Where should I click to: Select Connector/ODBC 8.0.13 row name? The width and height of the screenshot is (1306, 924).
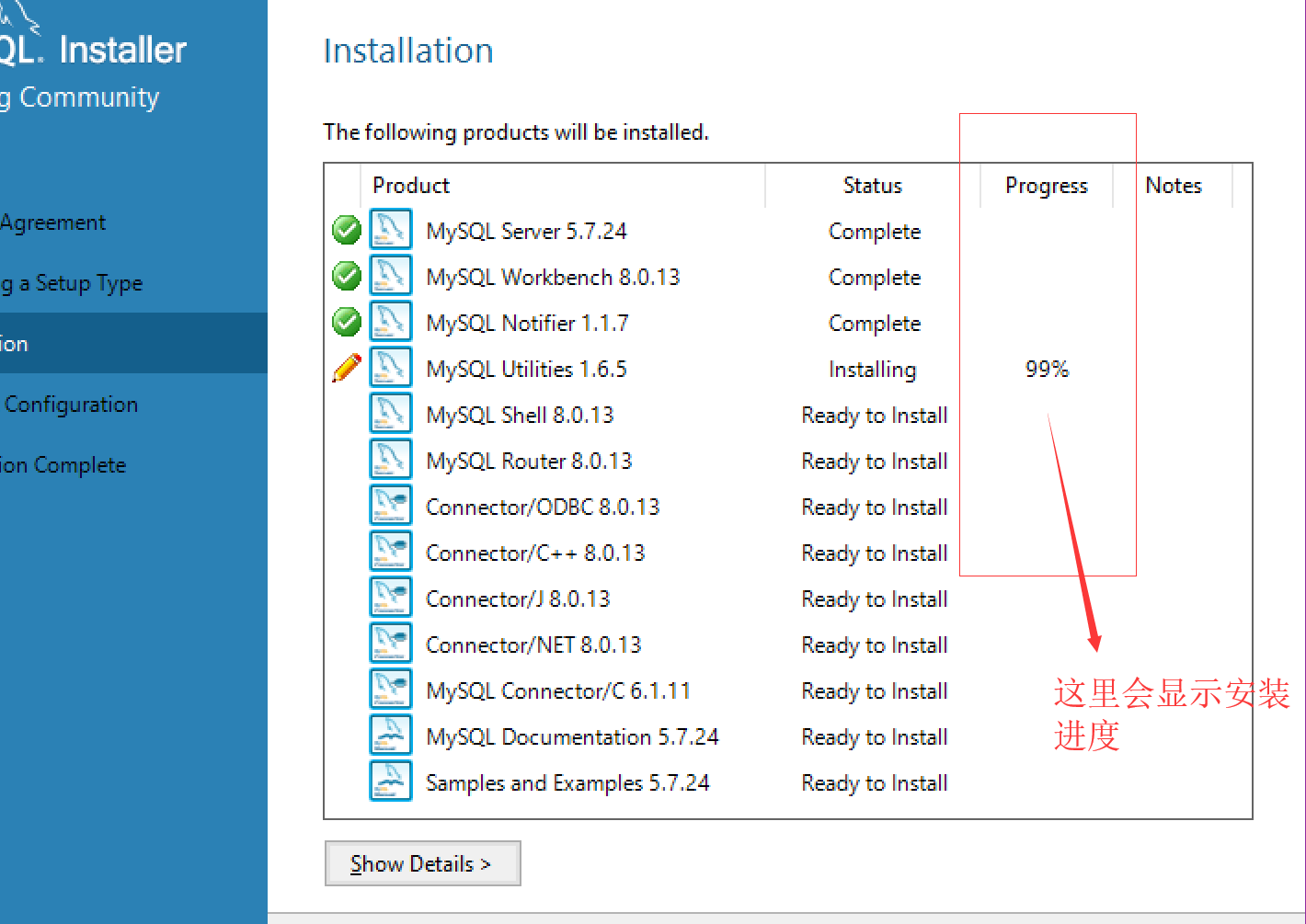pos(543,508)
